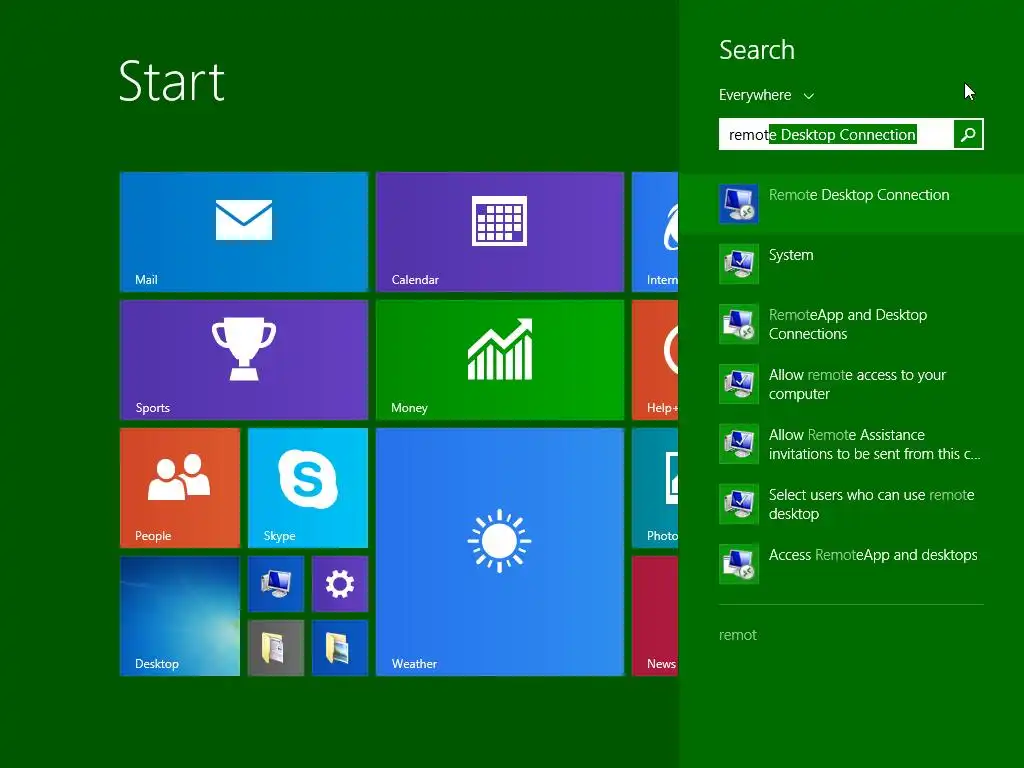Open the Photos tile
Viewport: 1024px width, 768px height.
655,488
